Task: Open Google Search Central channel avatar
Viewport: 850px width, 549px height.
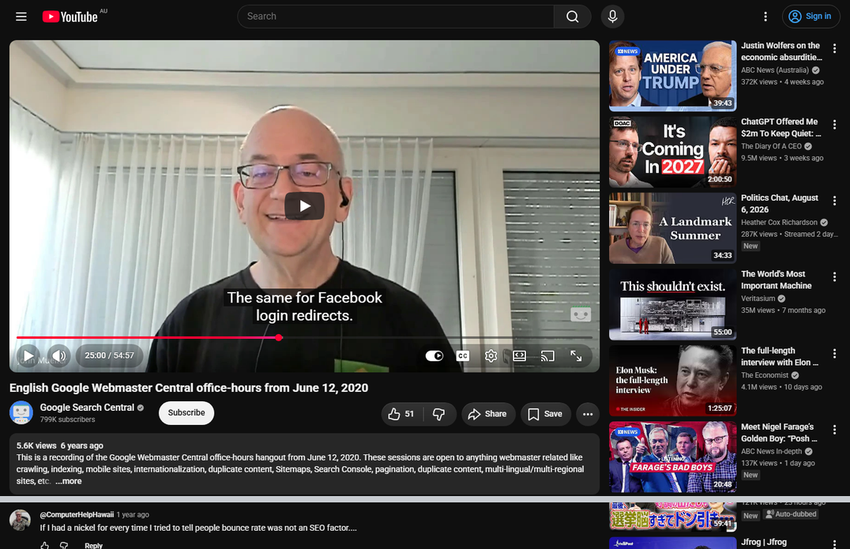Action: pos(21,413)
